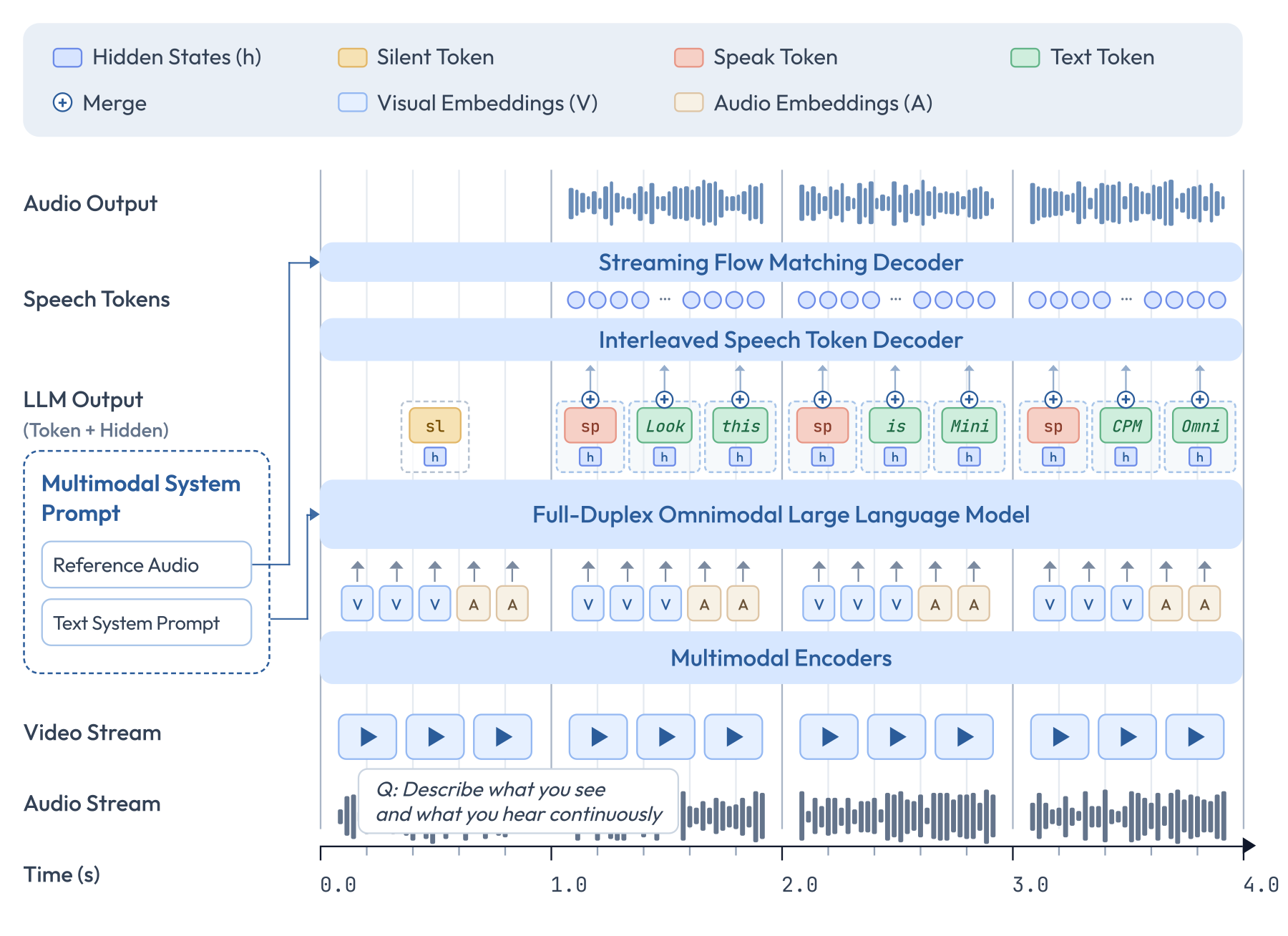1288x936 pixels.
Task: Click the 'Speech Tokens' row label
Action: 97,299
